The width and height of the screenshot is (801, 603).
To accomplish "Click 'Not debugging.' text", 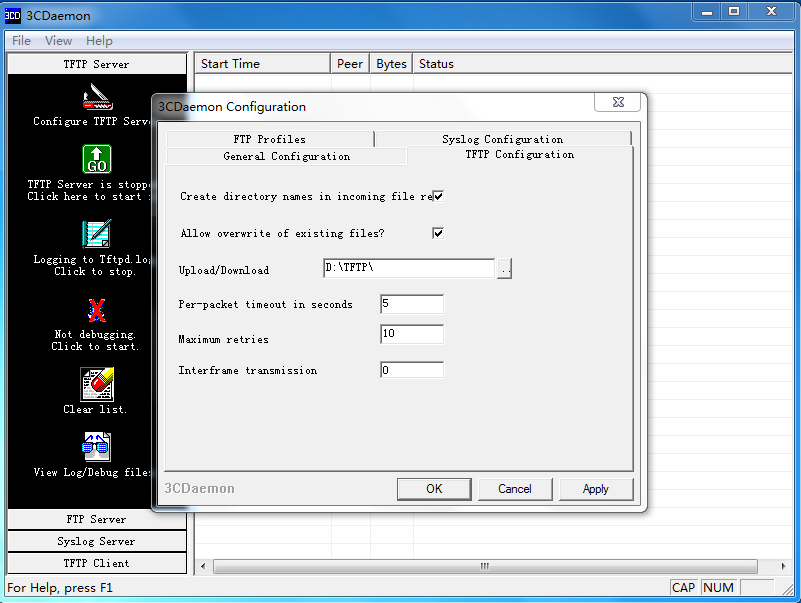I will tap(95, 334).
